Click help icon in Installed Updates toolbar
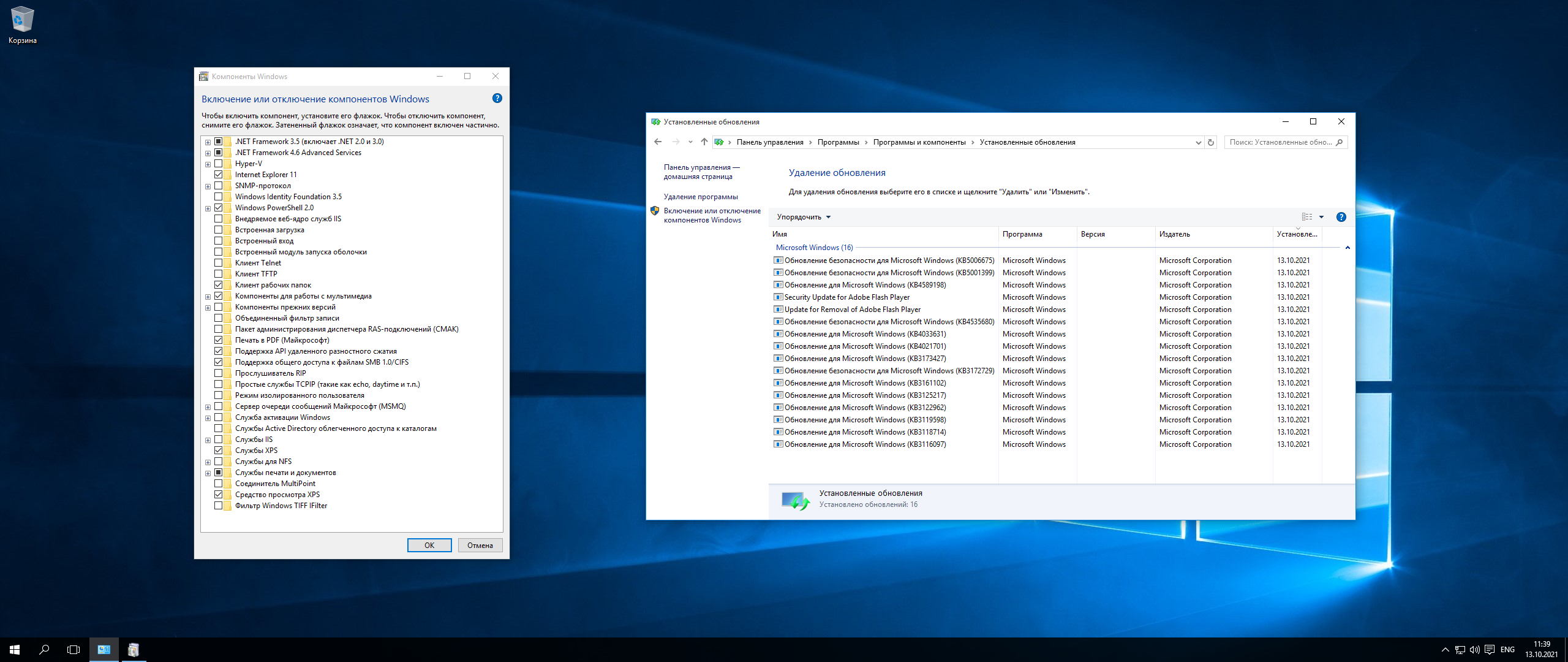 1341,217
